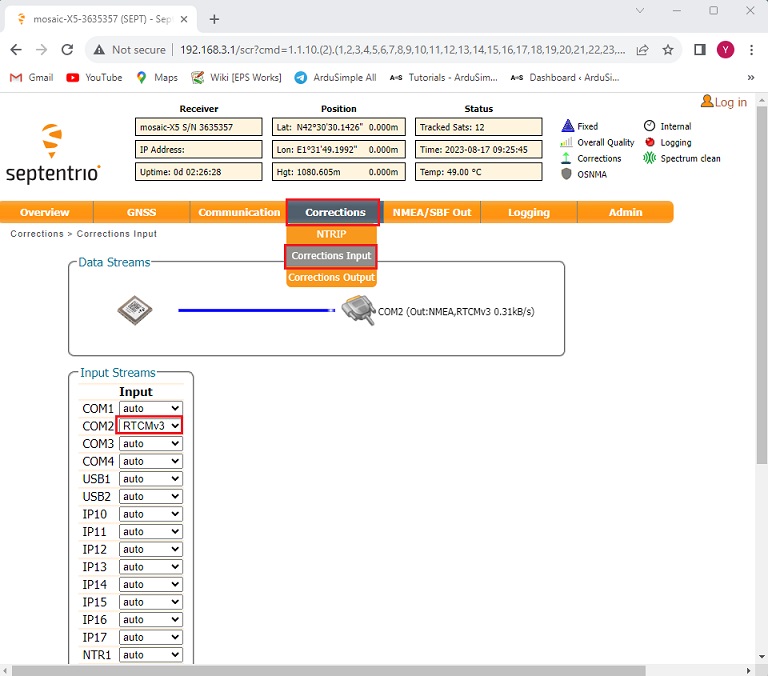Click the Overall Quality signal bars icon
The height and width of the screenshot is (676, 768).
tap(567, 142)
